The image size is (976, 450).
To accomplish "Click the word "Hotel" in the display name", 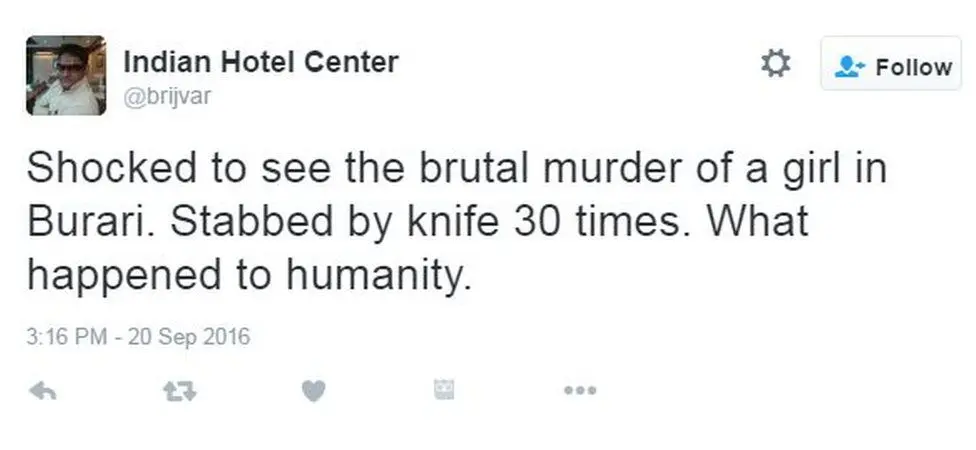I will coord(246,62).
